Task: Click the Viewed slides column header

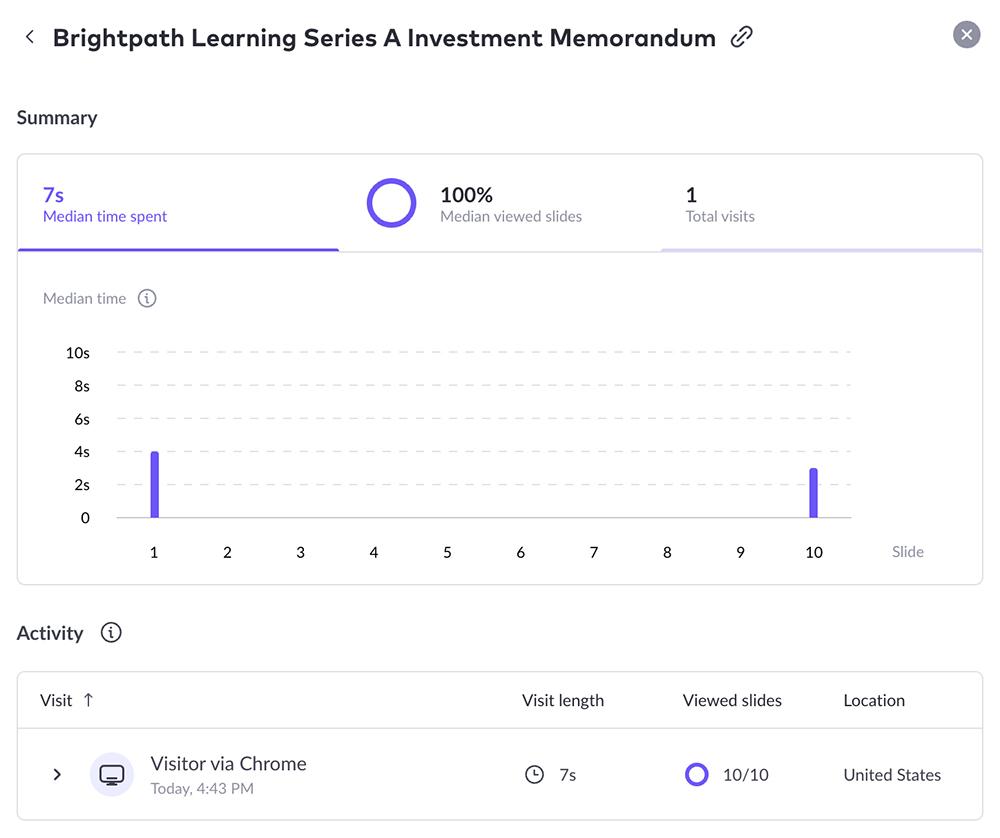Action: tap(732, 700)
